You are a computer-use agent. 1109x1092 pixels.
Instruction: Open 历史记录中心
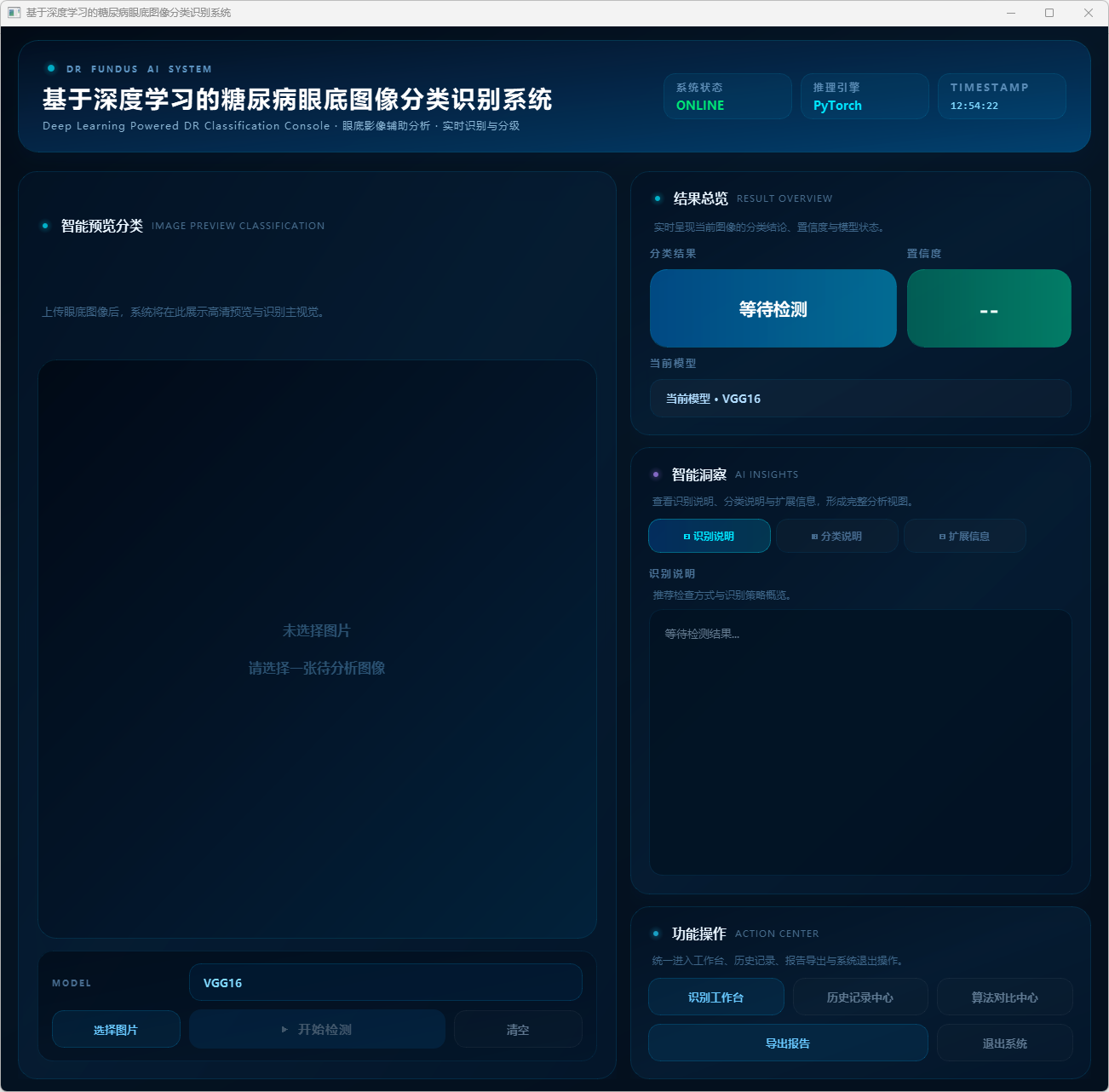[x=859, y=997]
